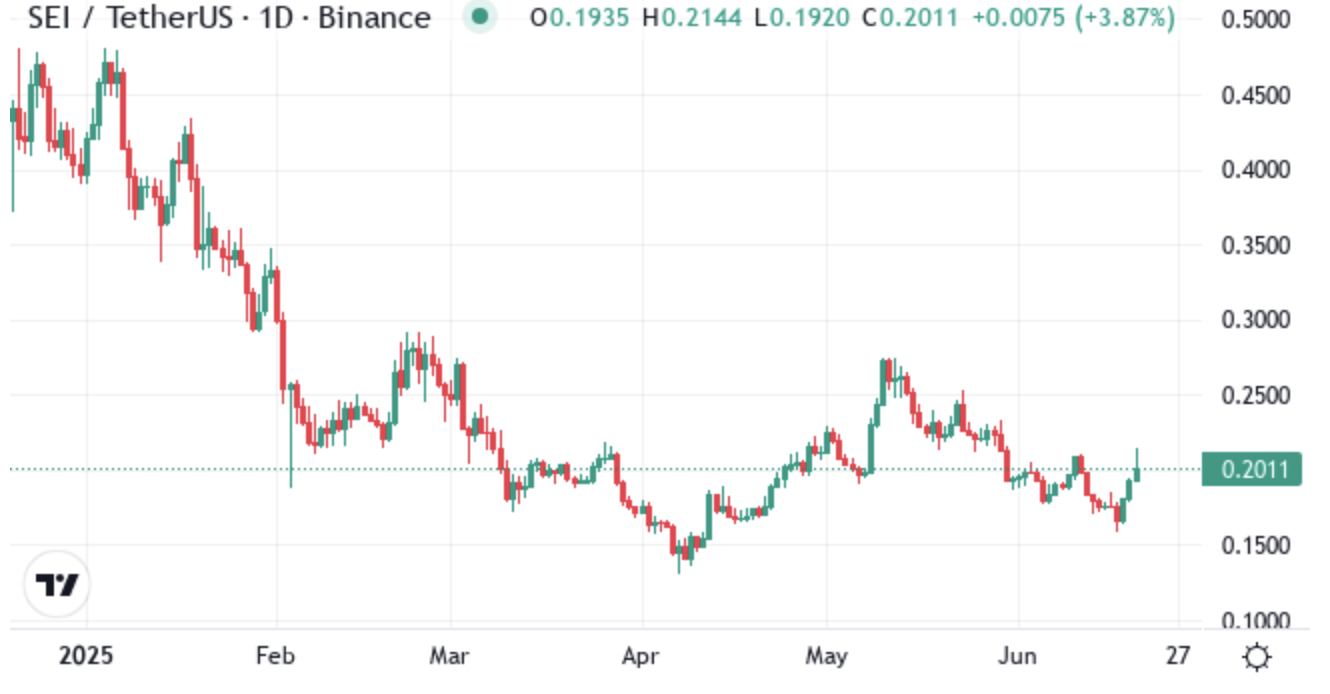Click the 0.1000 price axis label
Screen dimensions: 1330x694
click(x=1256, y=620)
